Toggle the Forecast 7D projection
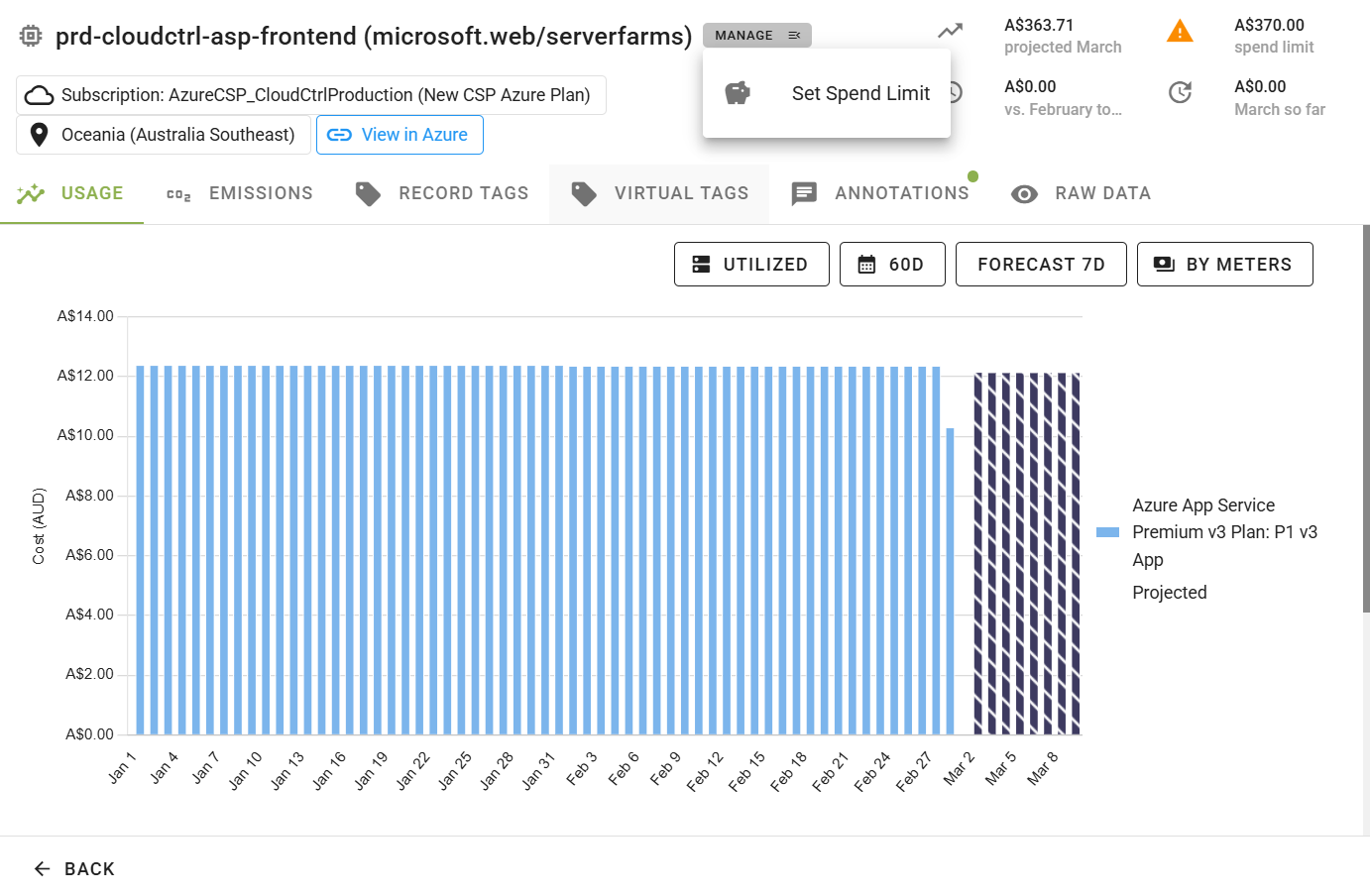1370x896 pixels. 1040,265
